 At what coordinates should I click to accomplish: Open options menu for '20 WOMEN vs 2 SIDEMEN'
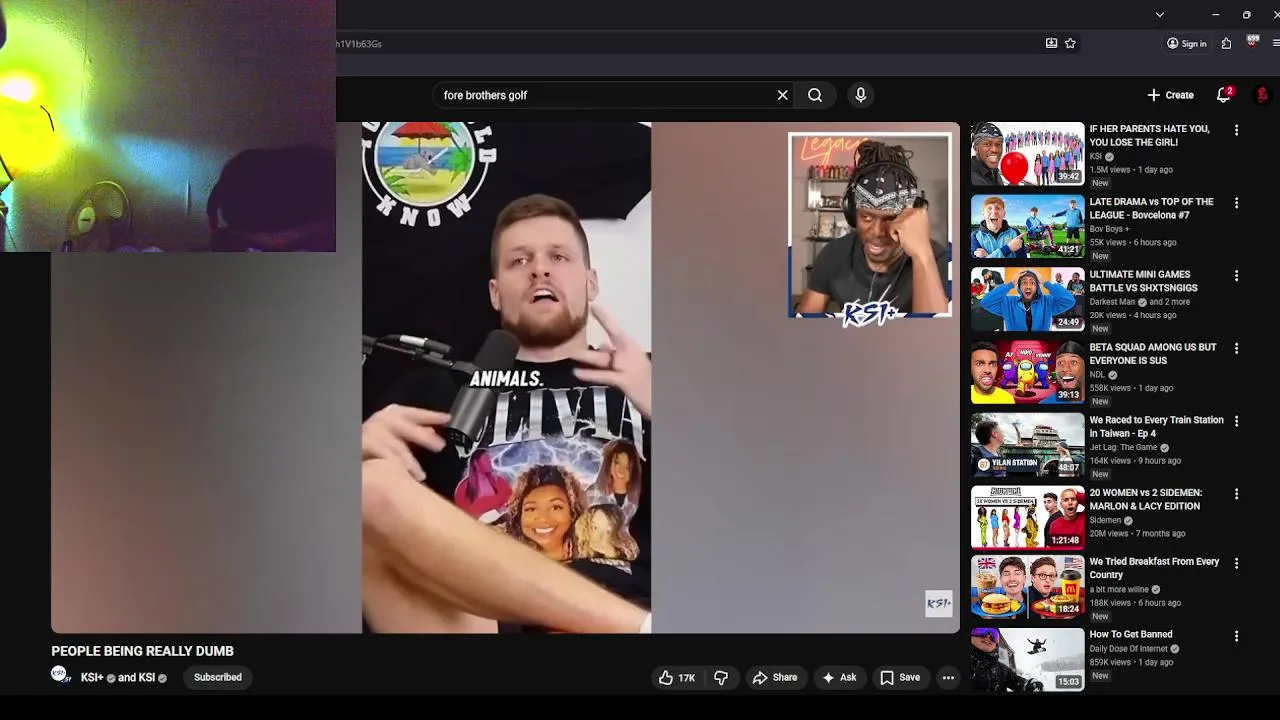pos(1236,494)
